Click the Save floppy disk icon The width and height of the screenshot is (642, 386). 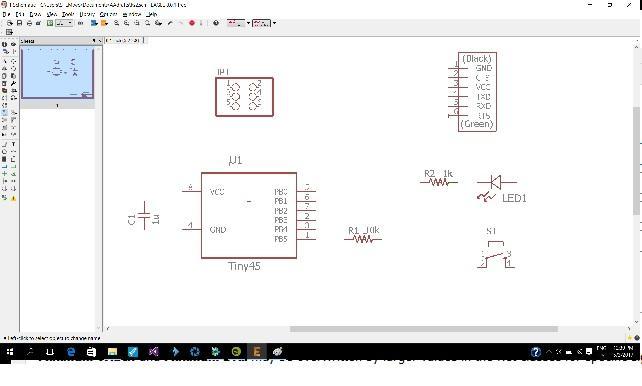pos(19,23)
